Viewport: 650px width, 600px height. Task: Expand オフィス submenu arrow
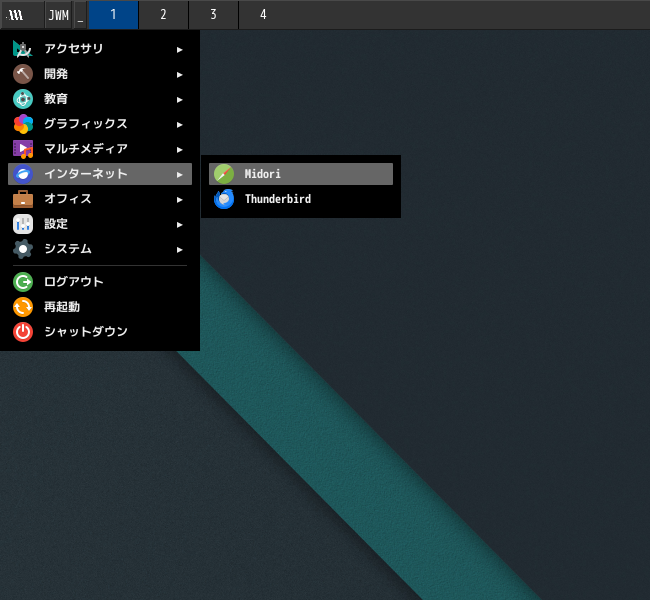(179, 199)
